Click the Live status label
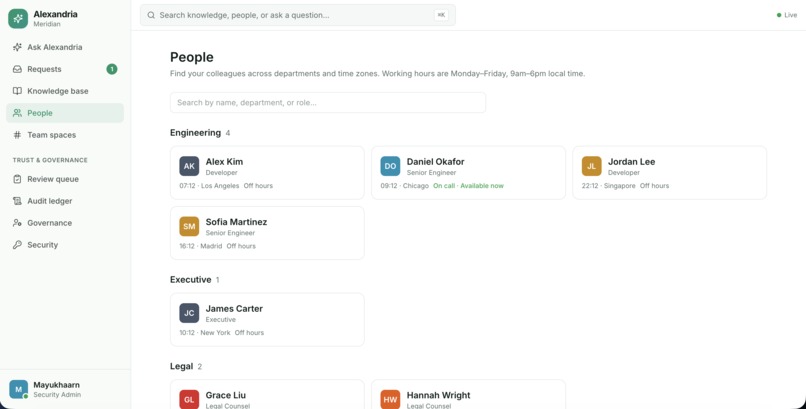The width and height of the screenshot is (806, 409). pyautogui.click(x=791, y=15)
